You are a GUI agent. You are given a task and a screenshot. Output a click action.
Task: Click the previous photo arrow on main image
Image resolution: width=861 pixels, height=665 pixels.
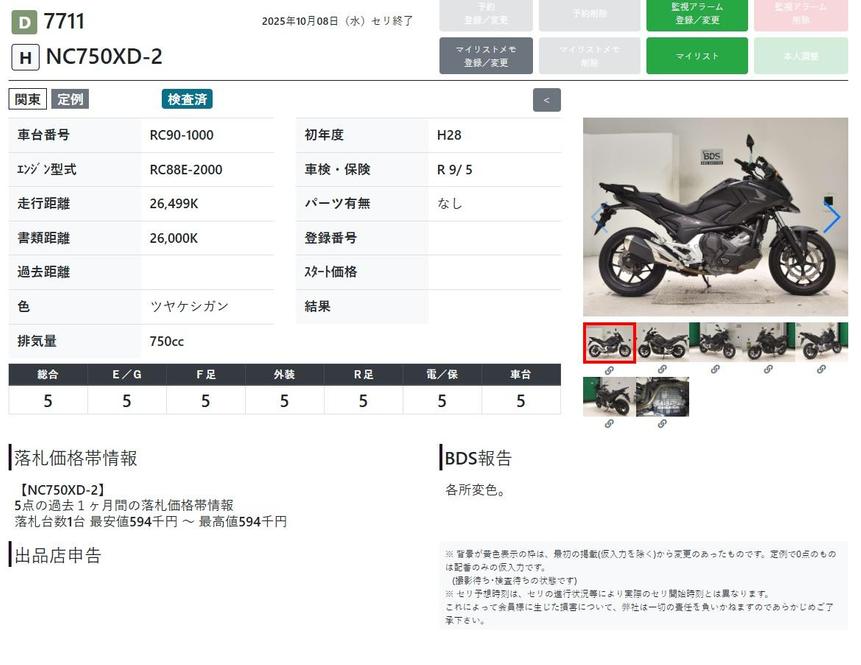pyautogui.click(x=600, y=217)
